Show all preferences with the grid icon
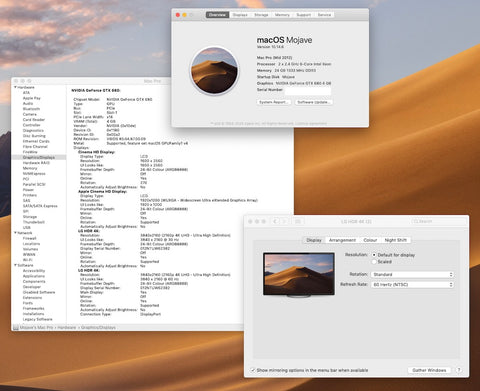The width and height of the screenshot is (480, 391). [298, 221]
